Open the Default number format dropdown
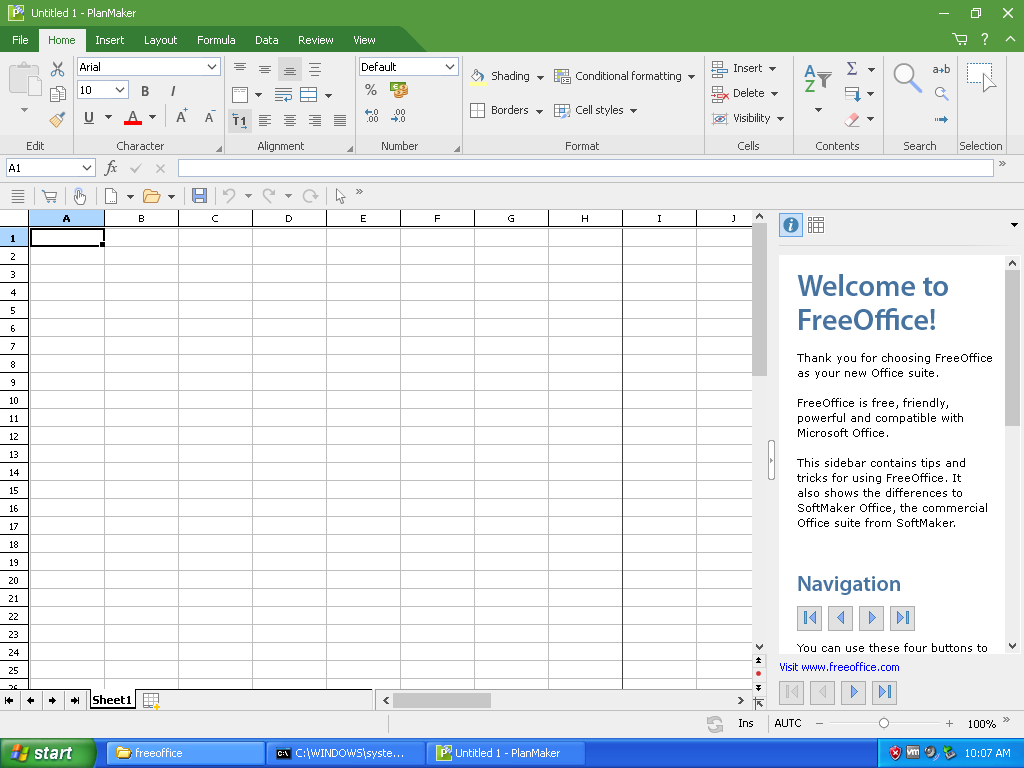 tap(449, 67)
